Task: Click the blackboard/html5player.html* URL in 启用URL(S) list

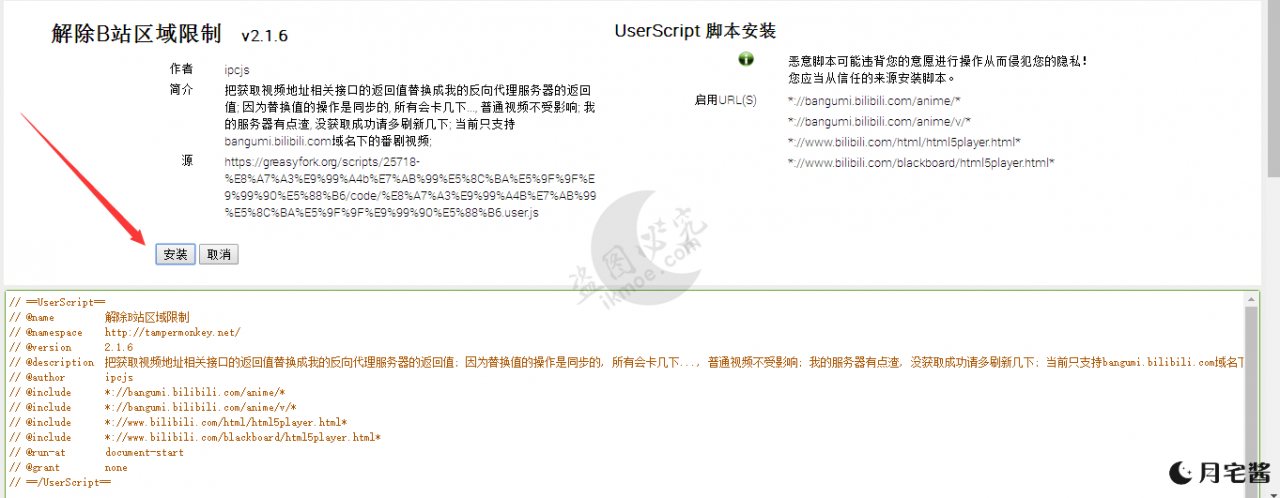Action: pyautogui.click(x=921, y=162)
